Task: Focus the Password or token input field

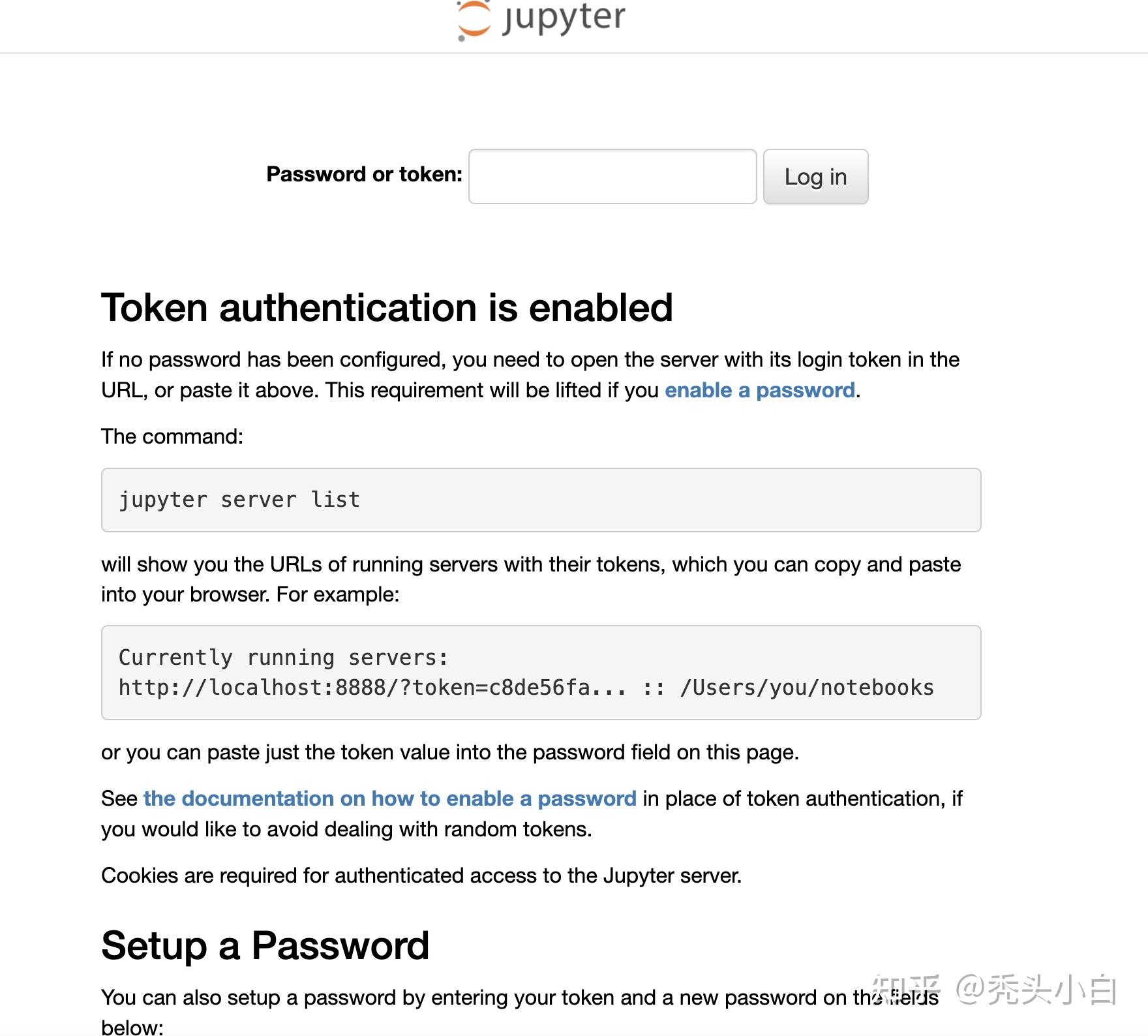Action: tap(612, 176)
